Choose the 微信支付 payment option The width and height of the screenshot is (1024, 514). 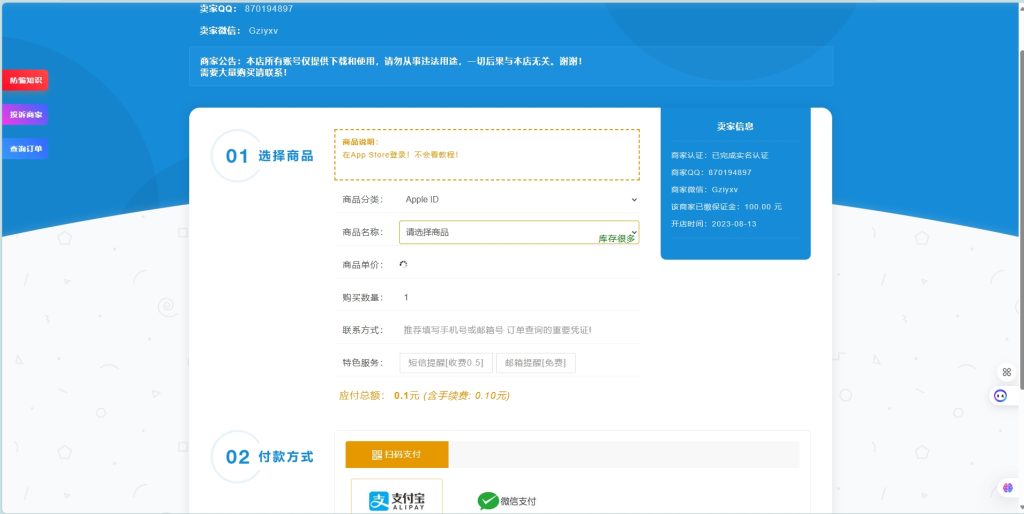tap(507, 501)
